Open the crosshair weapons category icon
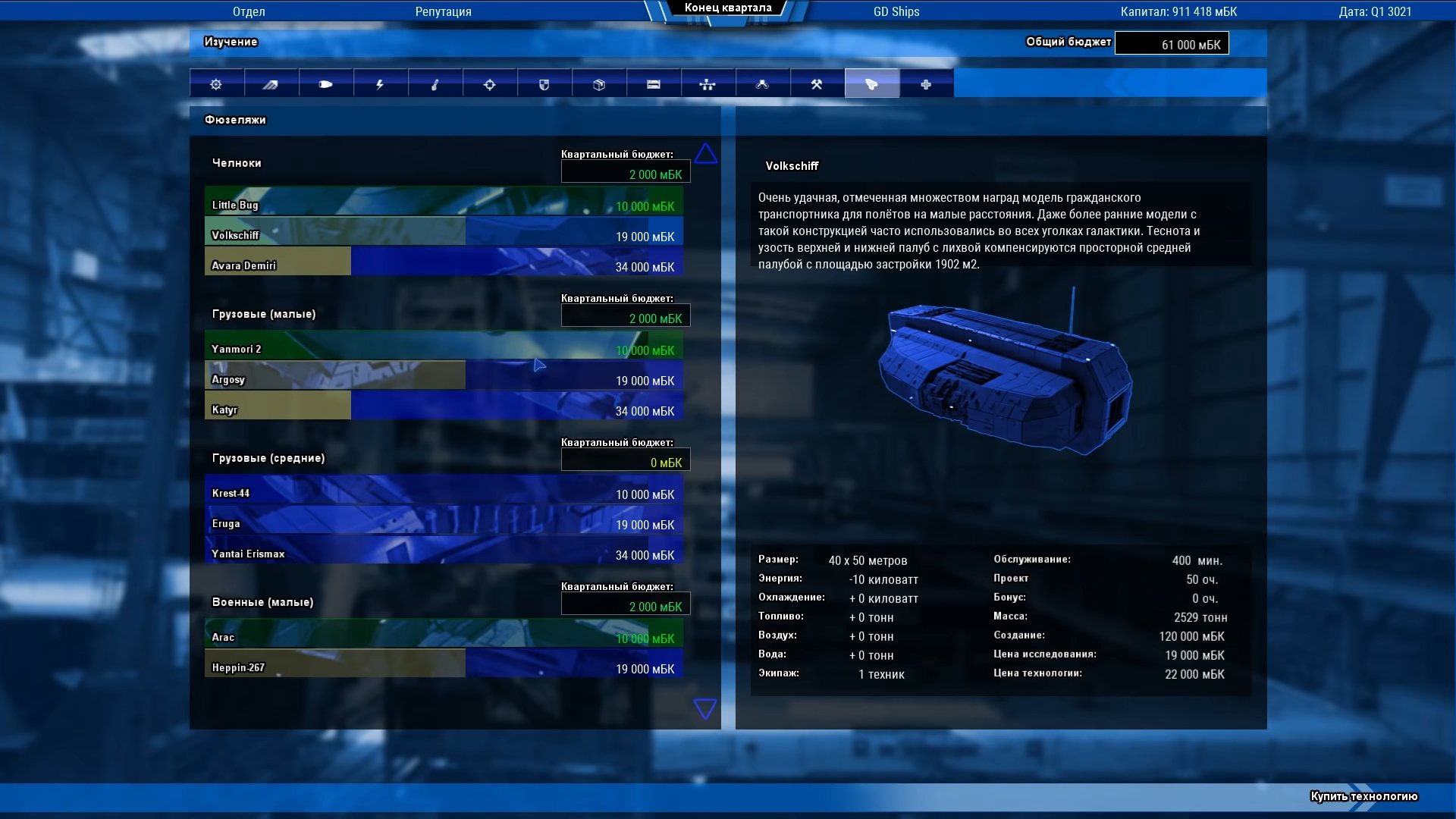Screen dimensions: 1456x819 tap(489, 84)
